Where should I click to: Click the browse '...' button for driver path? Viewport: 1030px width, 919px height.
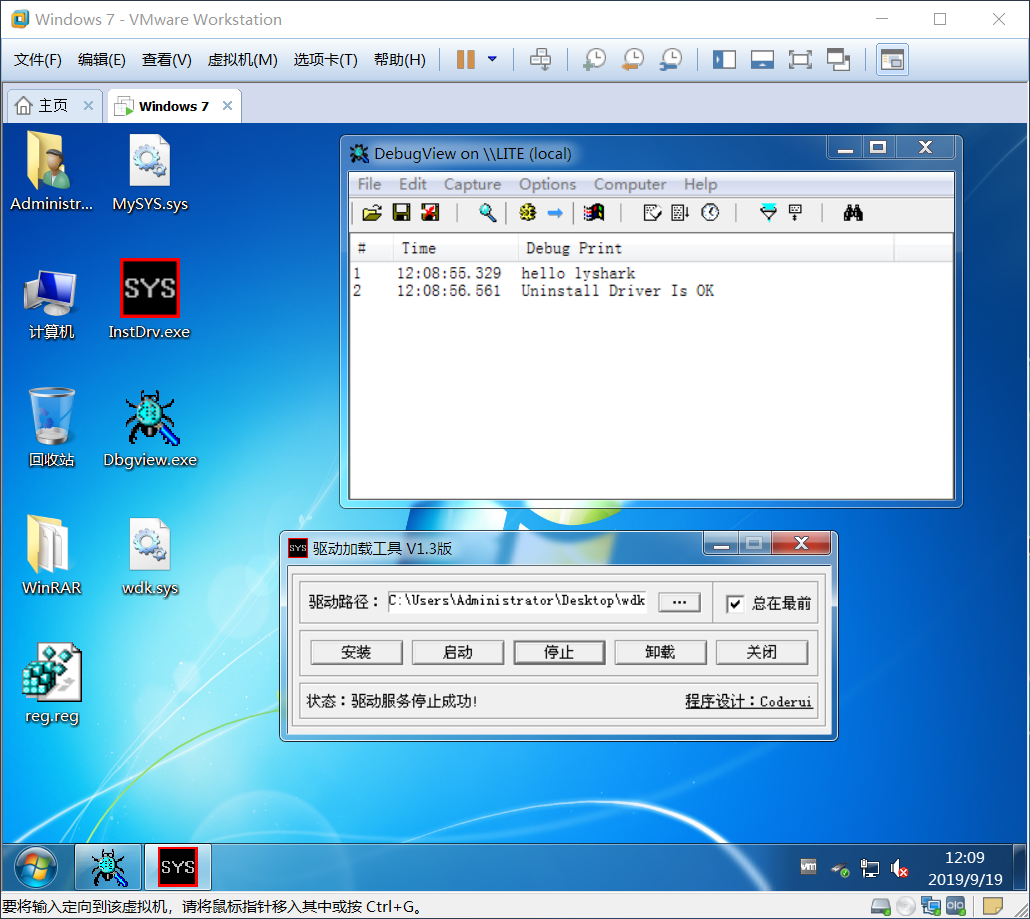pyautogui.click(x=679, y=602)
